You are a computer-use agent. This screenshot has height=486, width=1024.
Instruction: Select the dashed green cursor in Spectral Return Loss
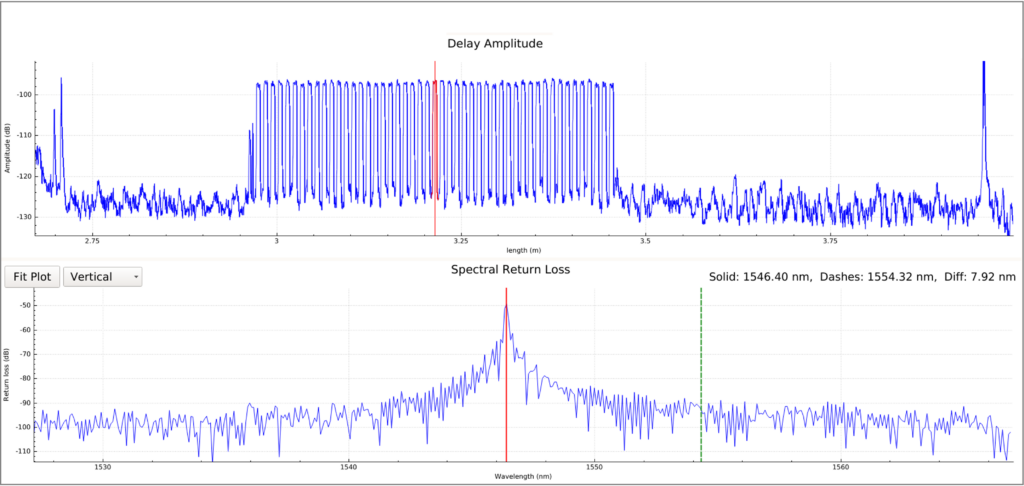click(701, 374)
